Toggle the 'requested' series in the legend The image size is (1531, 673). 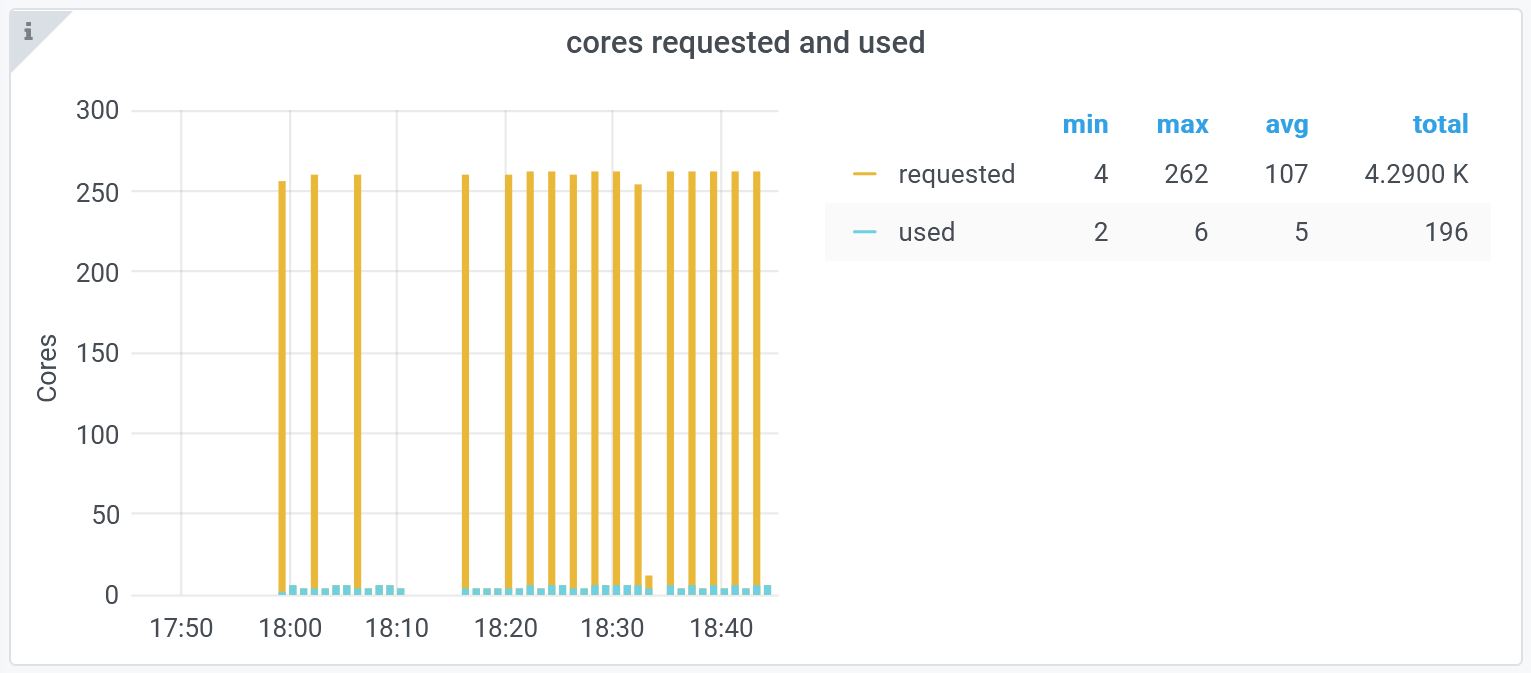coord(956,174)
